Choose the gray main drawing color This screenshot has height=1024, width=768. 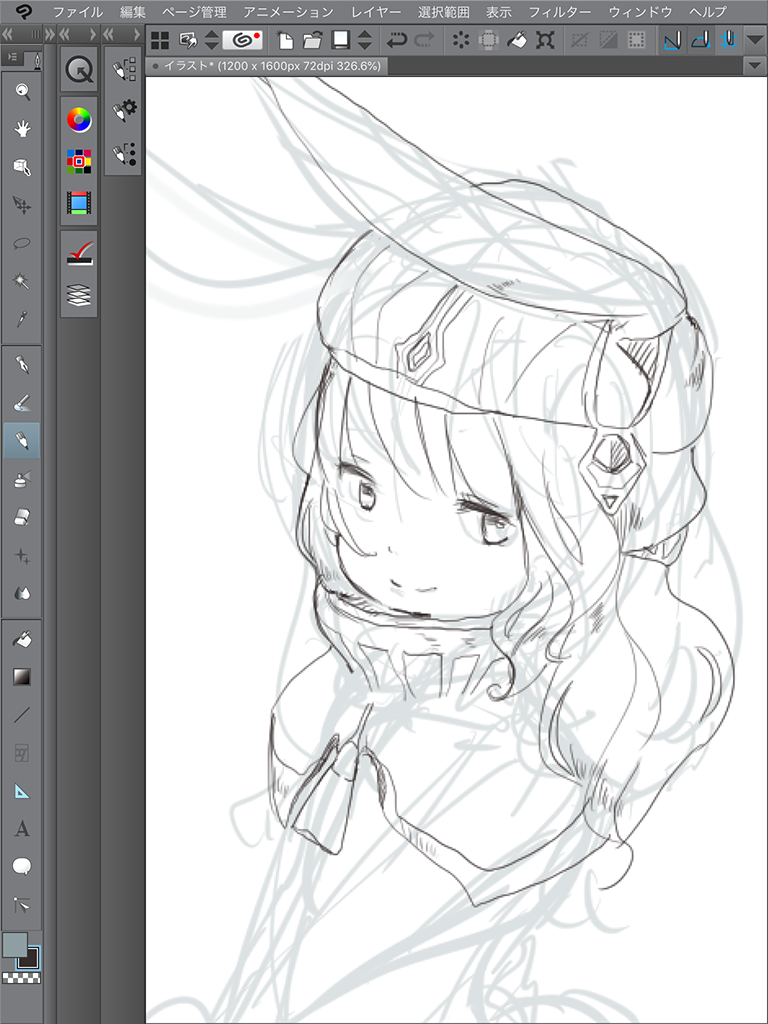(14, 944)
